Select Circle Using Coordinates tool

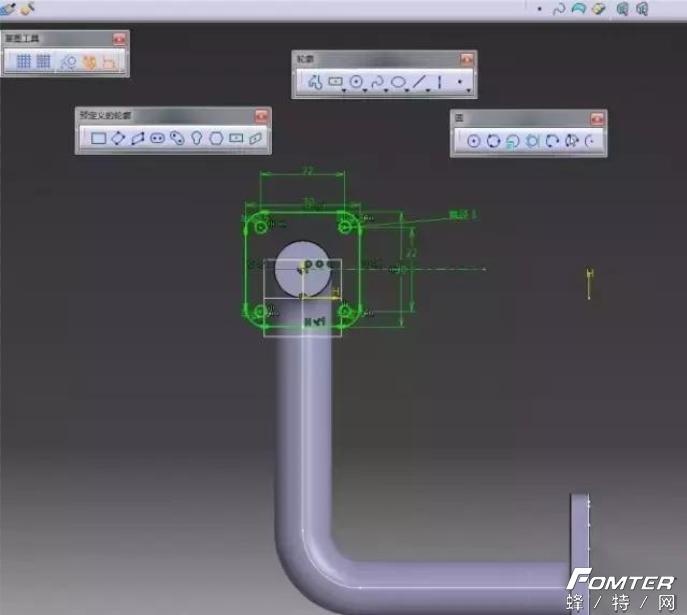[513, 141]
